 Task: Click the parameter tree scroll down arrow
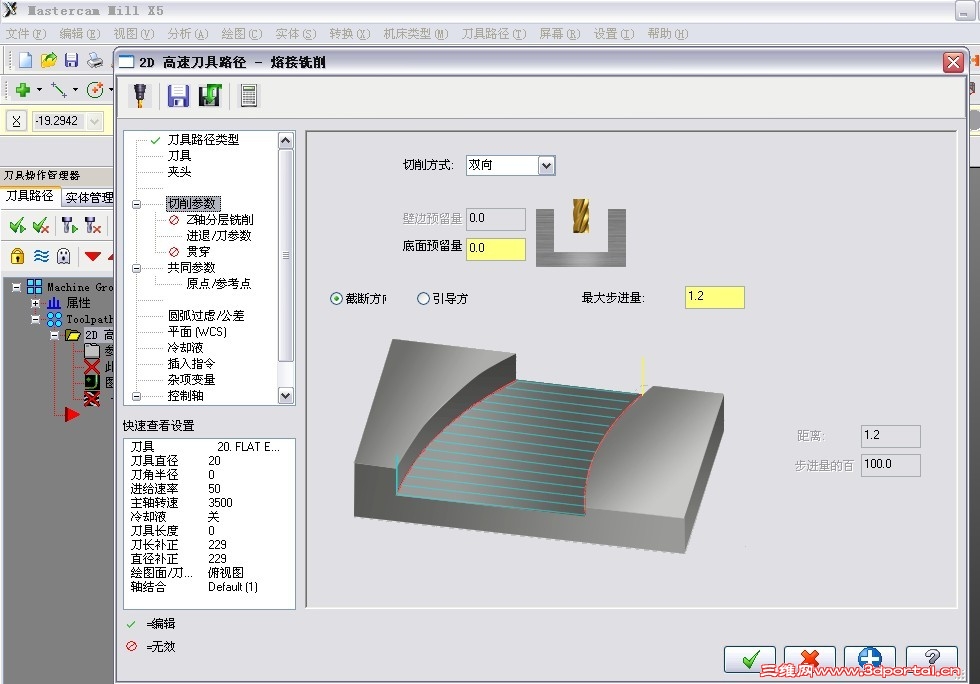pos(286,395)
